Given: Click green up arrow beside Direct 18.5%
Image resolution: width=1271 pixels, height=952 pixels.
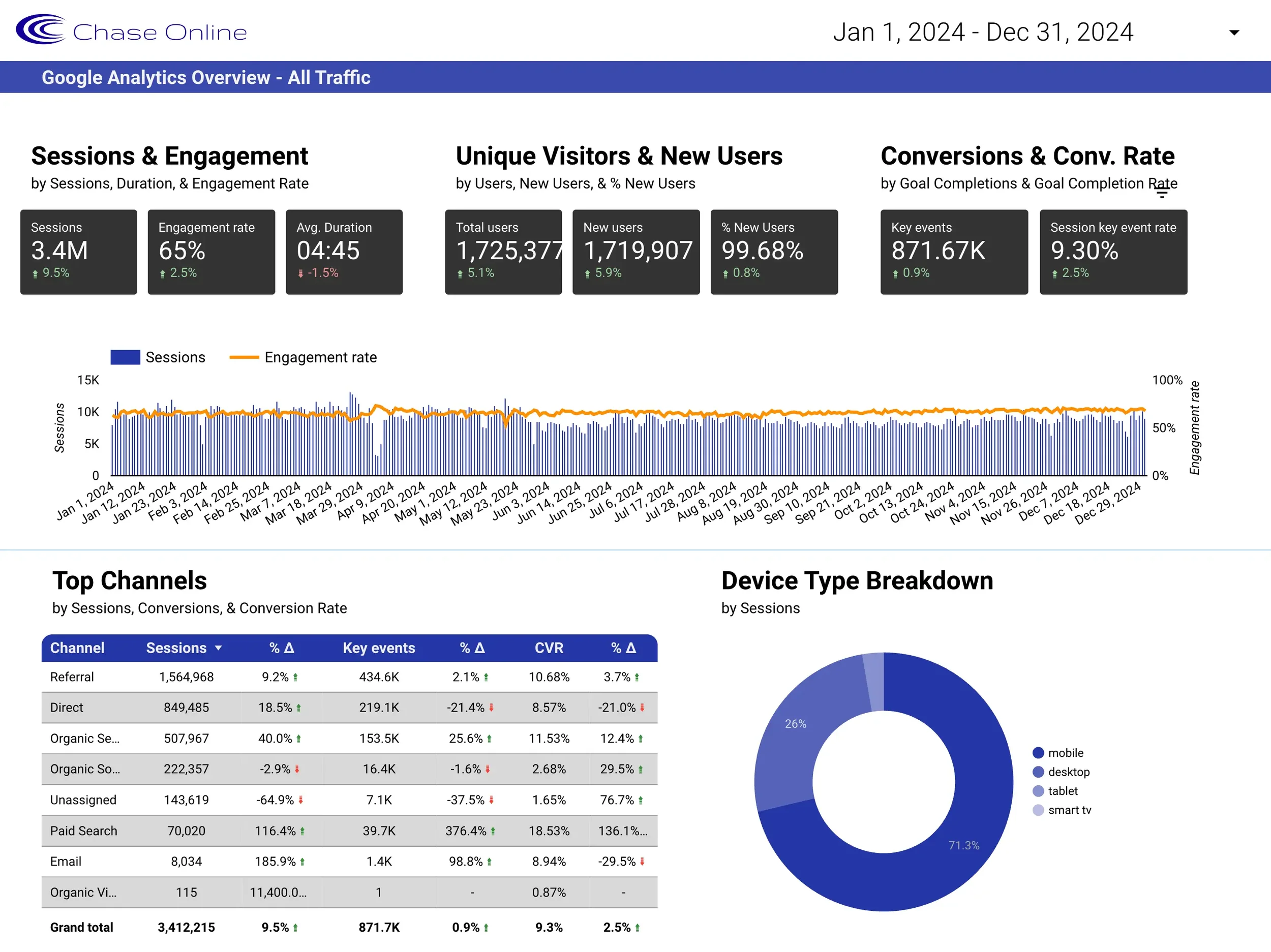Looking at the screenshot, I should pos(299,709).
